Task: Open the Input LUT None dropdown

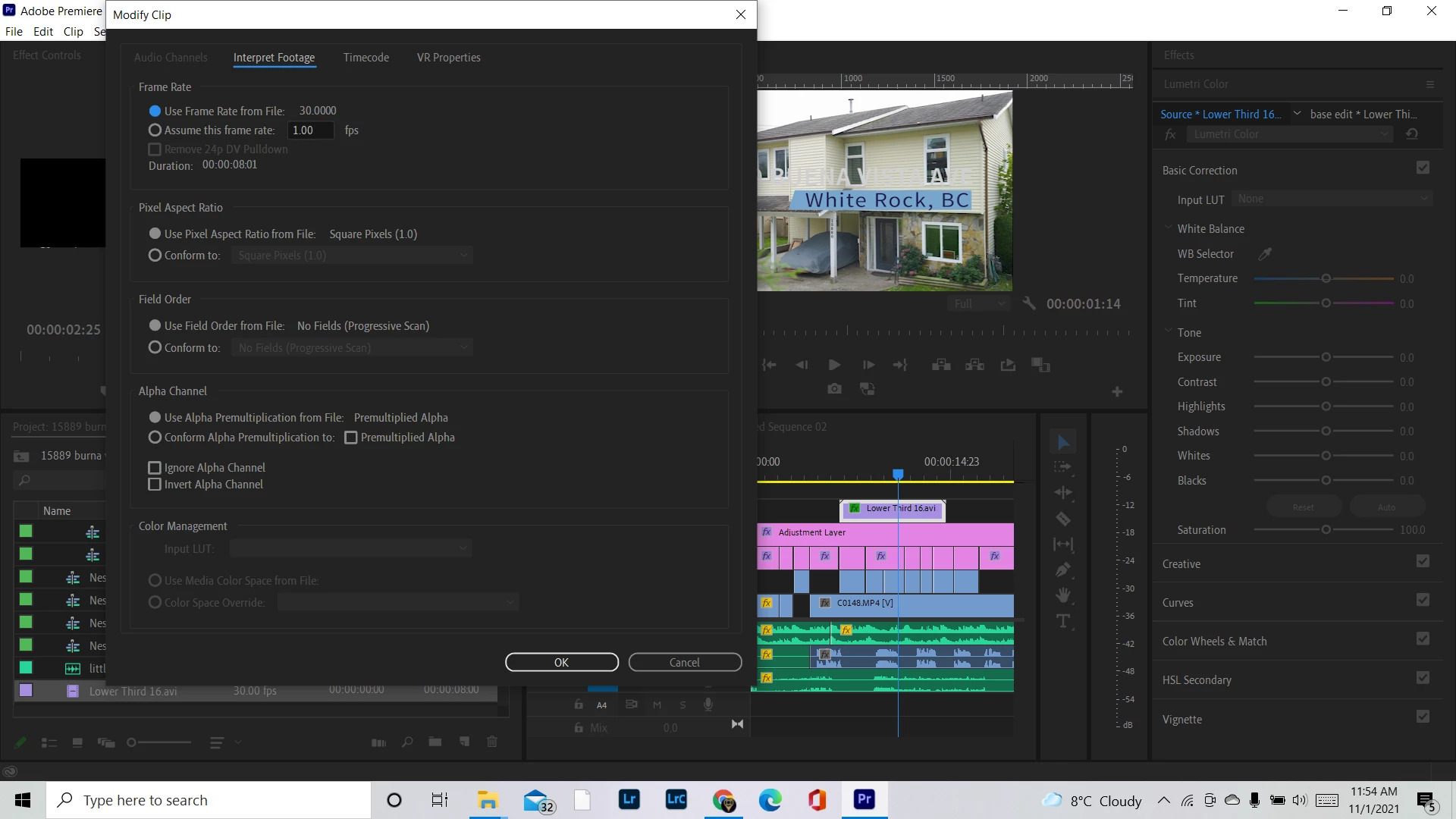Action: click(x=1332, y=199)
